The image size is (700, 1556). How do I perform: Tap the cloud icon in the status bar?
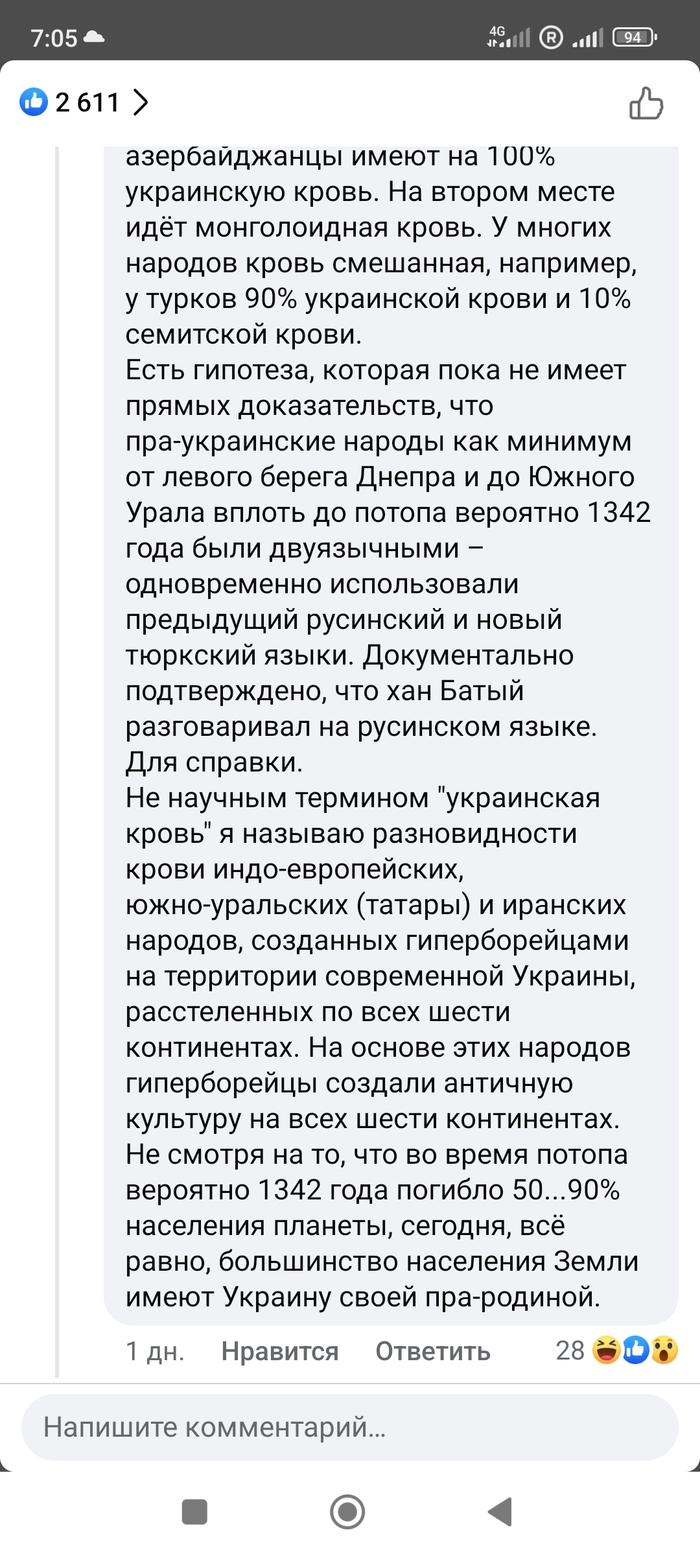point(95,38)
